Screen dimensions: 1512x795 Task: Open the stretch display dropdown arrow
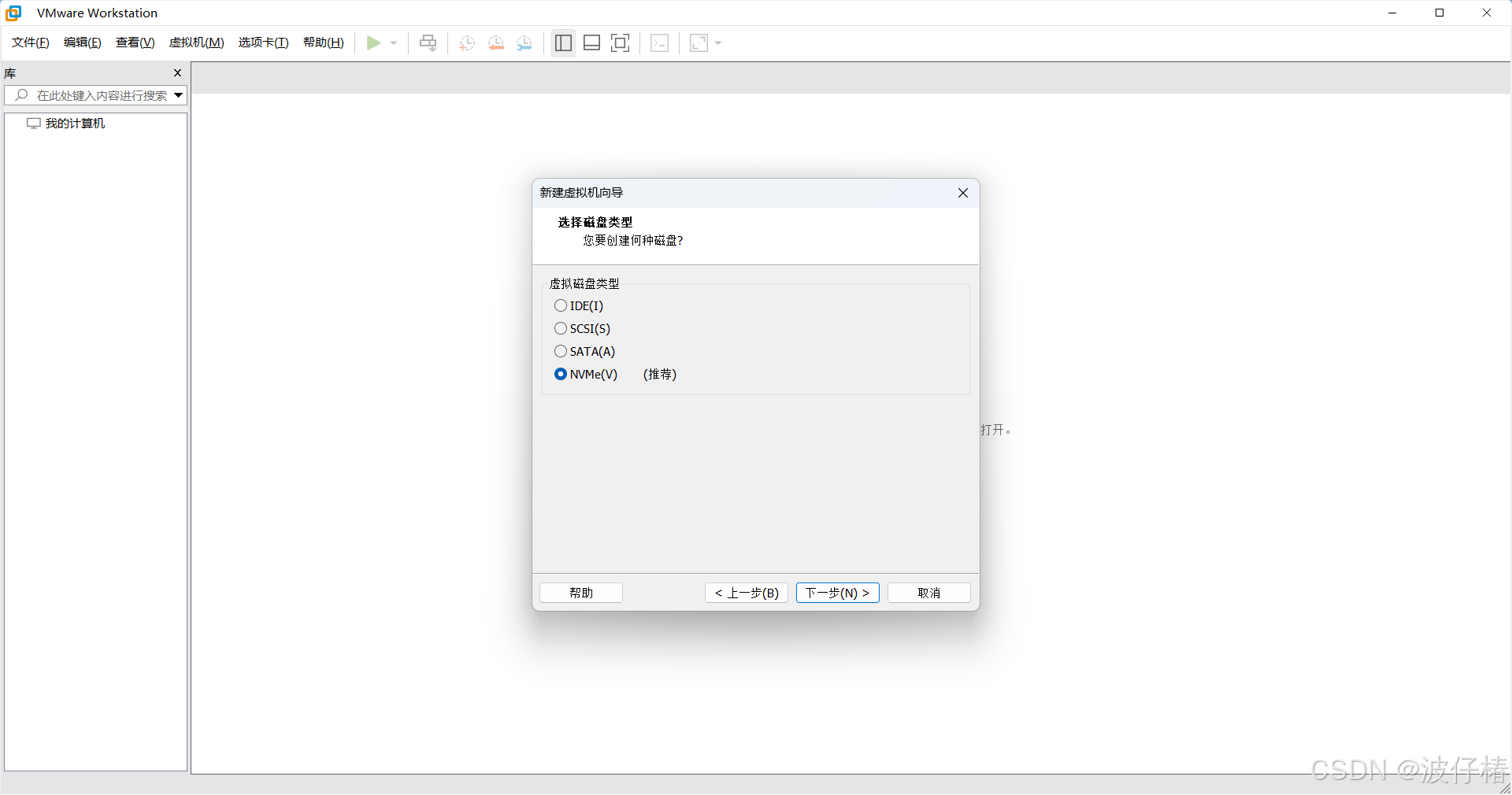click(x=718, y=43)
